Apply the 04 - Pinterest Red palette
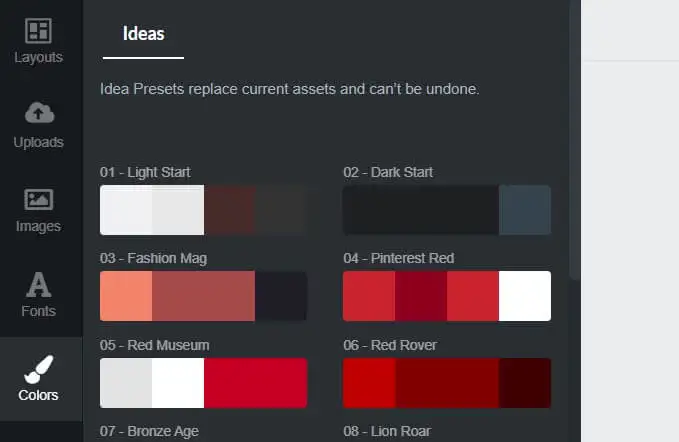Screen dimensions: 679x442 click(x=447, y=296)
